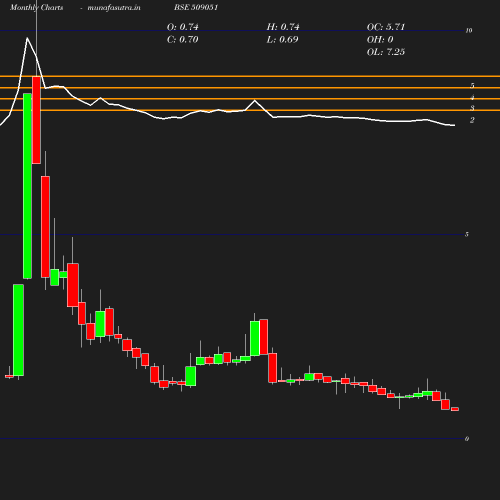The height and width of the screenshot is (500, 500).
Task: Click the 'BSE 509051' symbol label
Action: click(196, 7)
